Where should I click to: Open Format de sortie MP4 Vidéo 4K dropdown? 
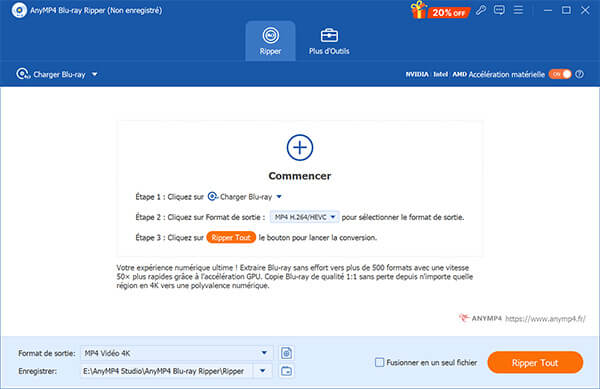coord(176,353)
